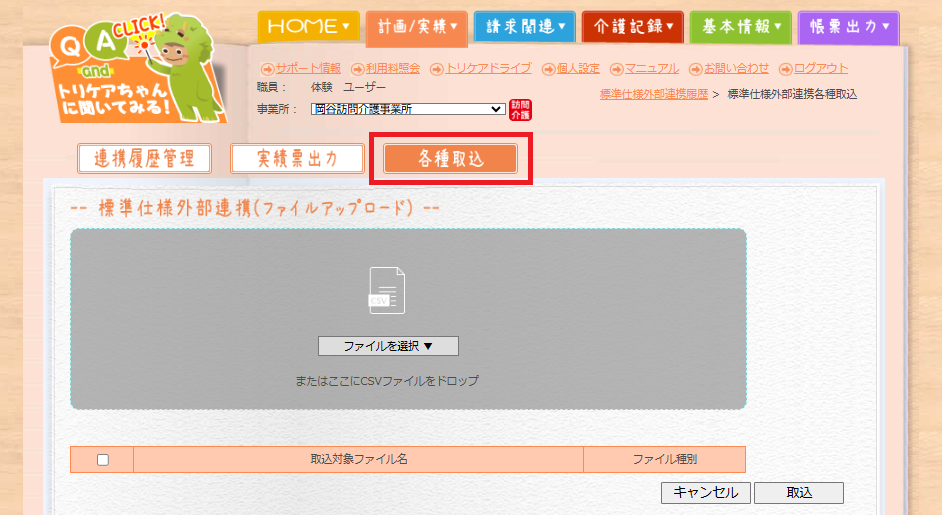Expand the 請求関連 menu

(x=524, y=26)
